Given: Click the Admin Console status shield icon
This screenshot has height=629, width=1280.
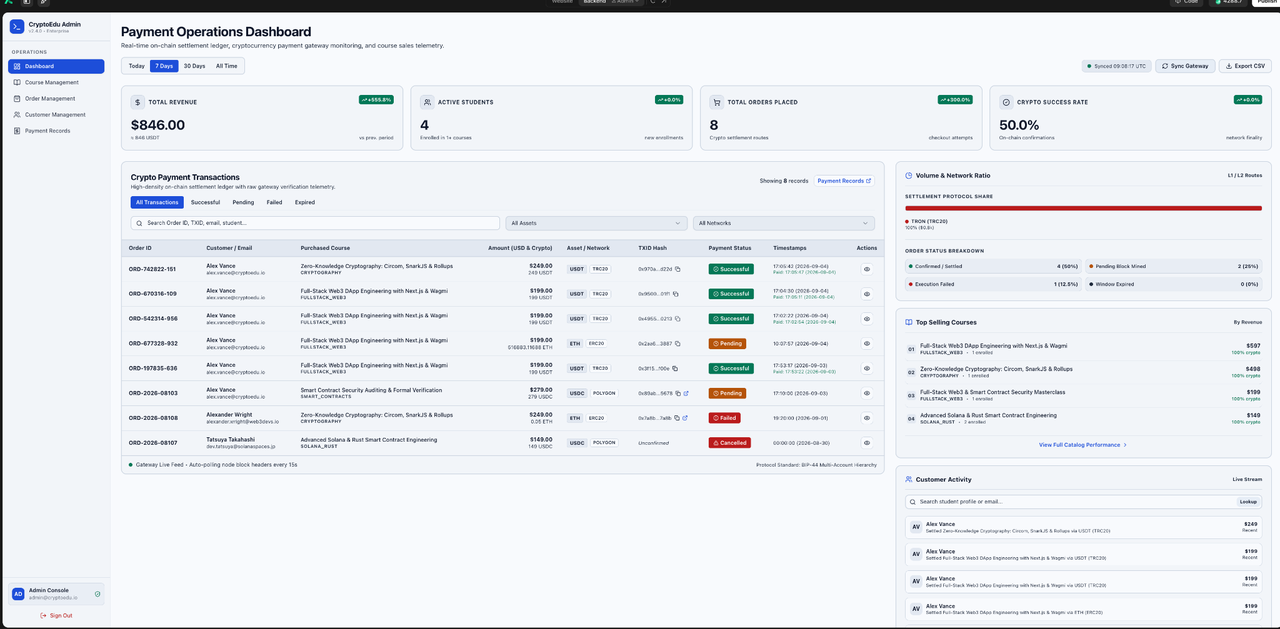Looking at the screenshot, I should click(97, 594).
